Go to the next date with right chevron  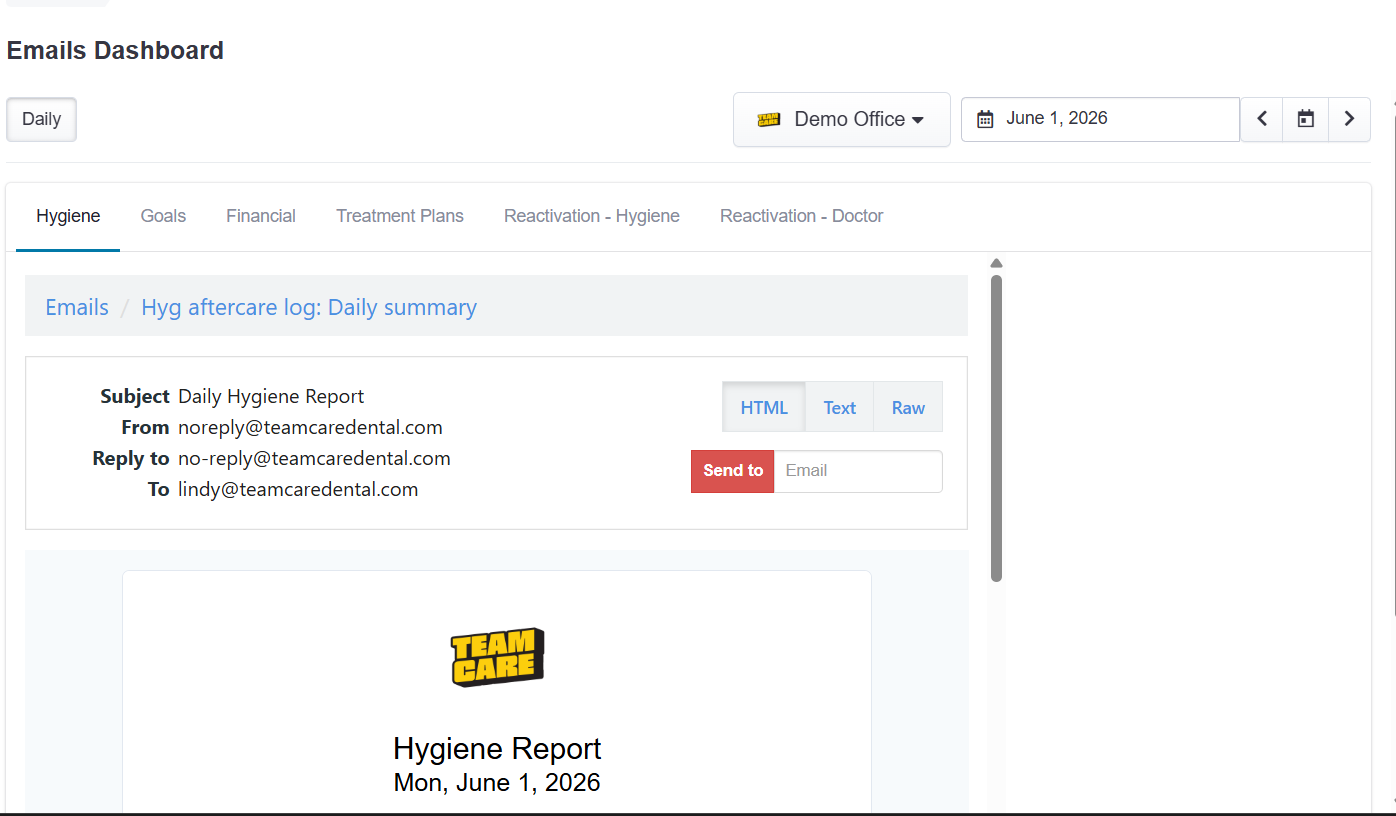(1349, 119)
